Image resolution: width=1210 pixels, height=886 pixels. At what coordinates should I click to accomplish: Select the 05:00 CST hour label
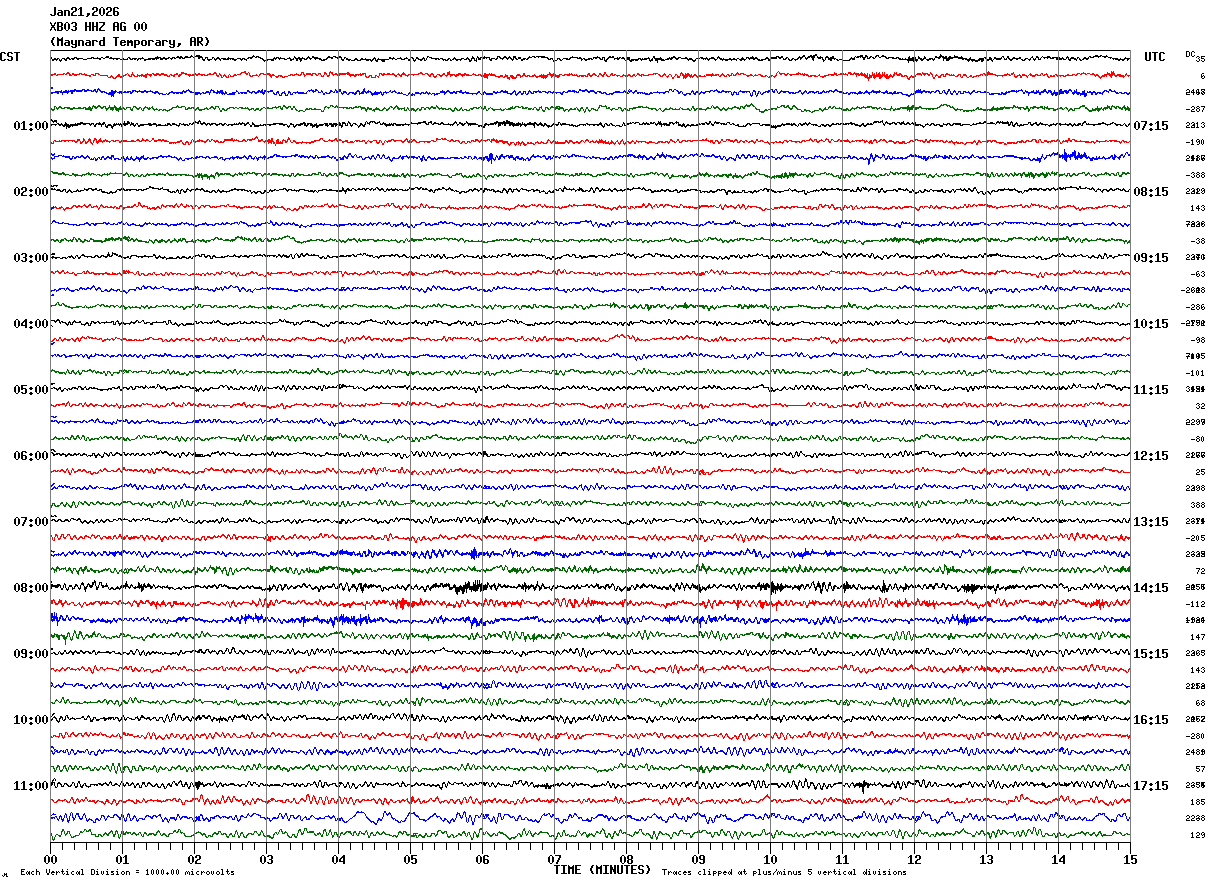pos(31,390)
